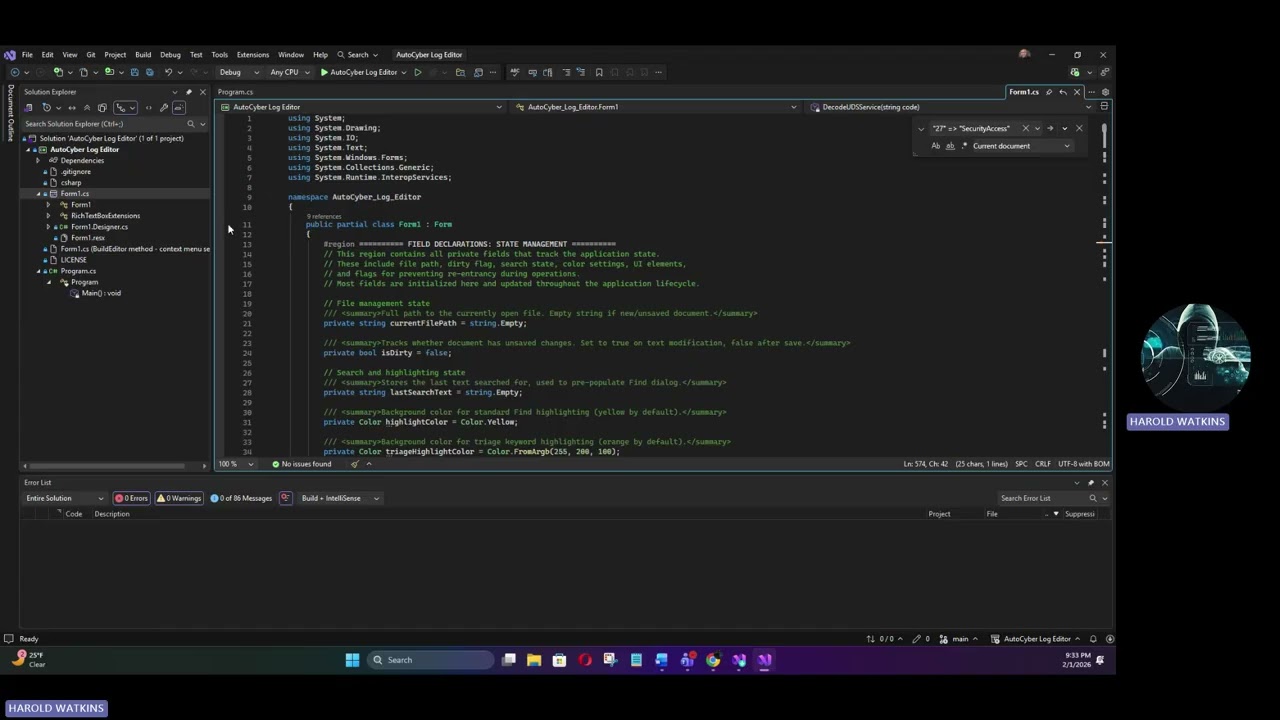This screenshot has height=720, width=1280.
Task: Click the No issues found indicator
Action: pyautogui.click(x=301, y=464)
